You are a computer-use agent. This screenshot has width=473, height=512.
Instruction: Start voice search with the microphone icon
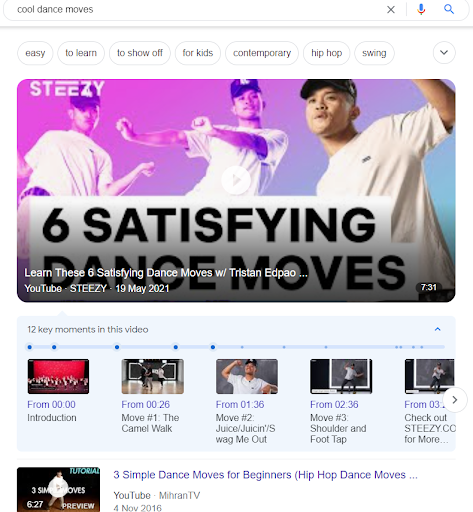pyautogui.click(x=421, y=9)
